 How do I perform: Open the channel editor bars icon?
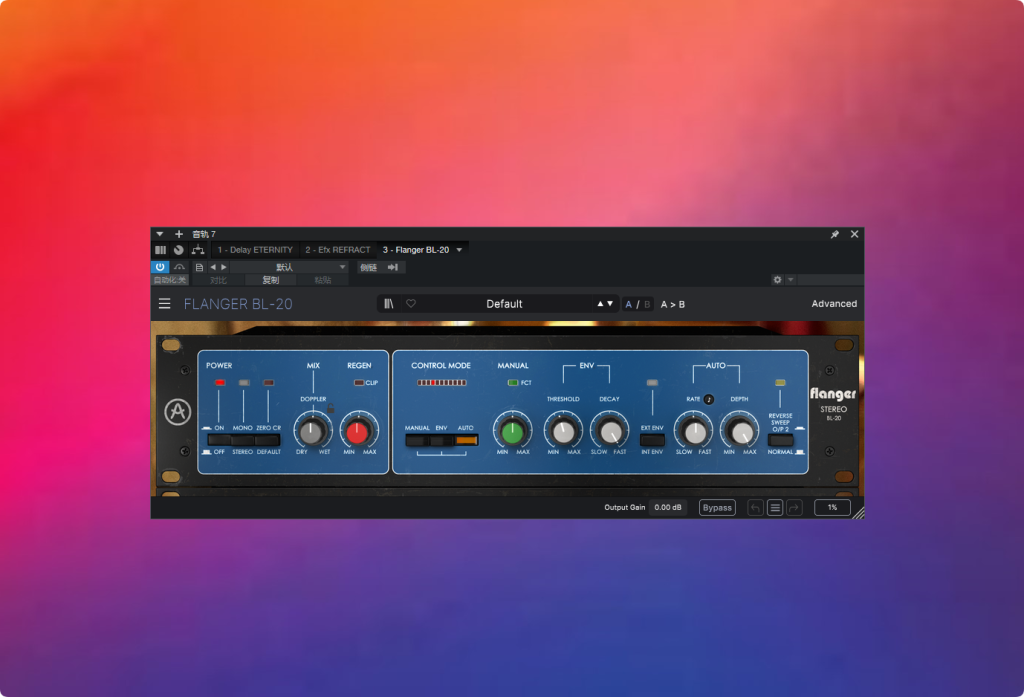tap(161, 250)
